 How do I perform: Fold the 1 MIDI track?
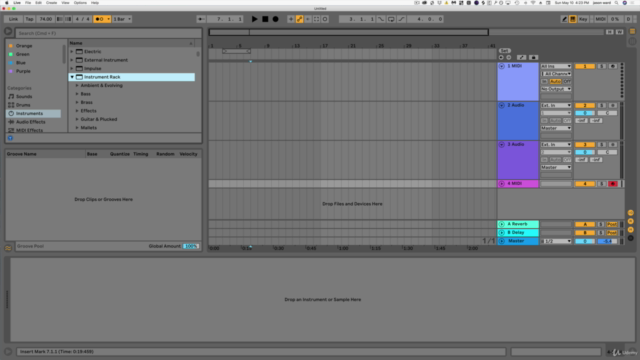[x=502, y=66]
